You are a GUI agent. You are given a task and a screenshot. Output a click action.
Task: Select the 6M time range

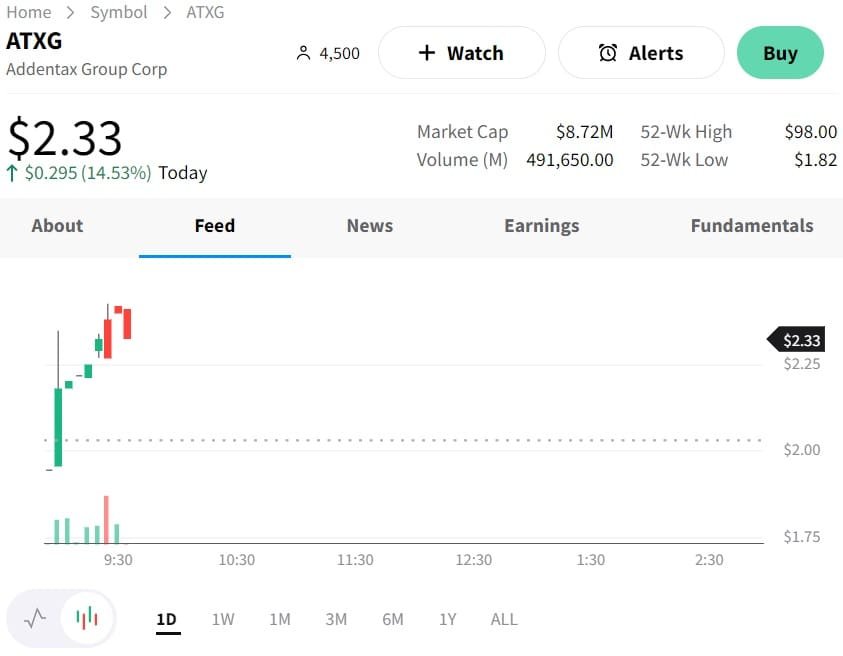(x=393, y=619)
